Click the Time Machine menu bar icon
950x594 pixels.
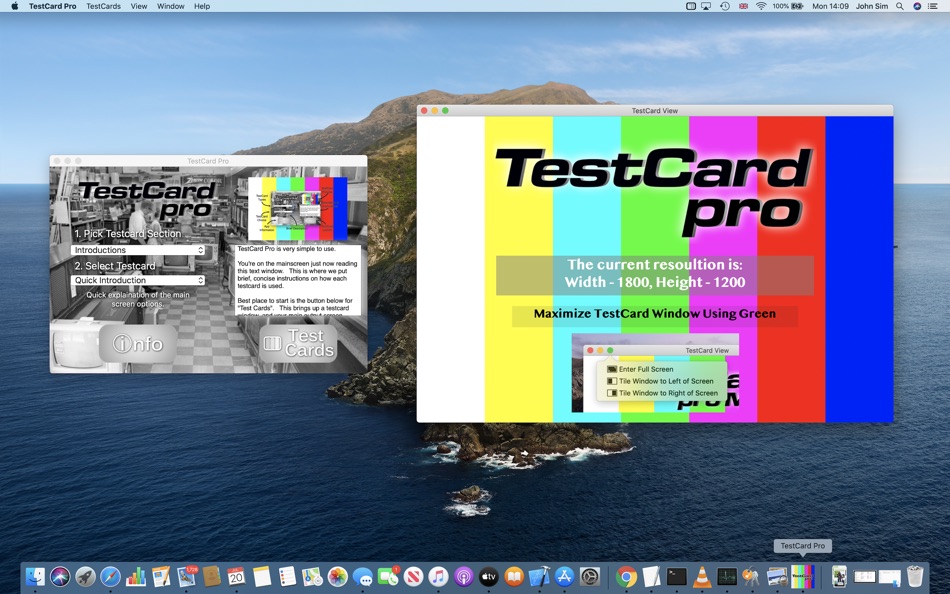click(725, 6)
